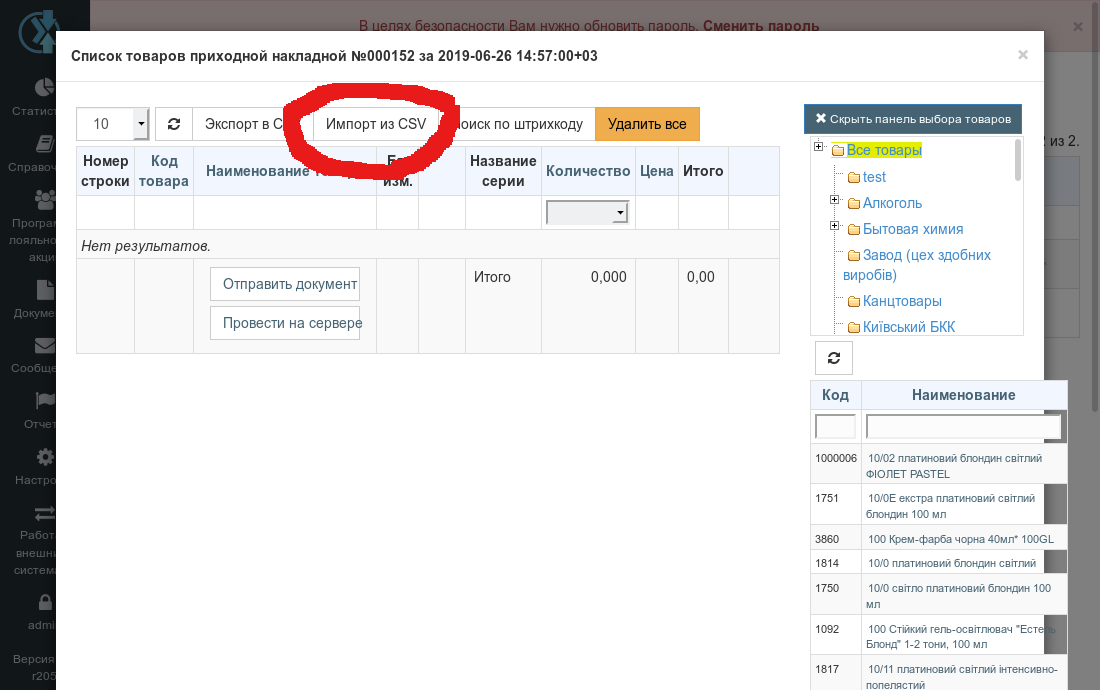Select the Канцтовары folder in the tree
This screenshot has height=690, width=1100.
pyautogui.click(x=901, y=302)
